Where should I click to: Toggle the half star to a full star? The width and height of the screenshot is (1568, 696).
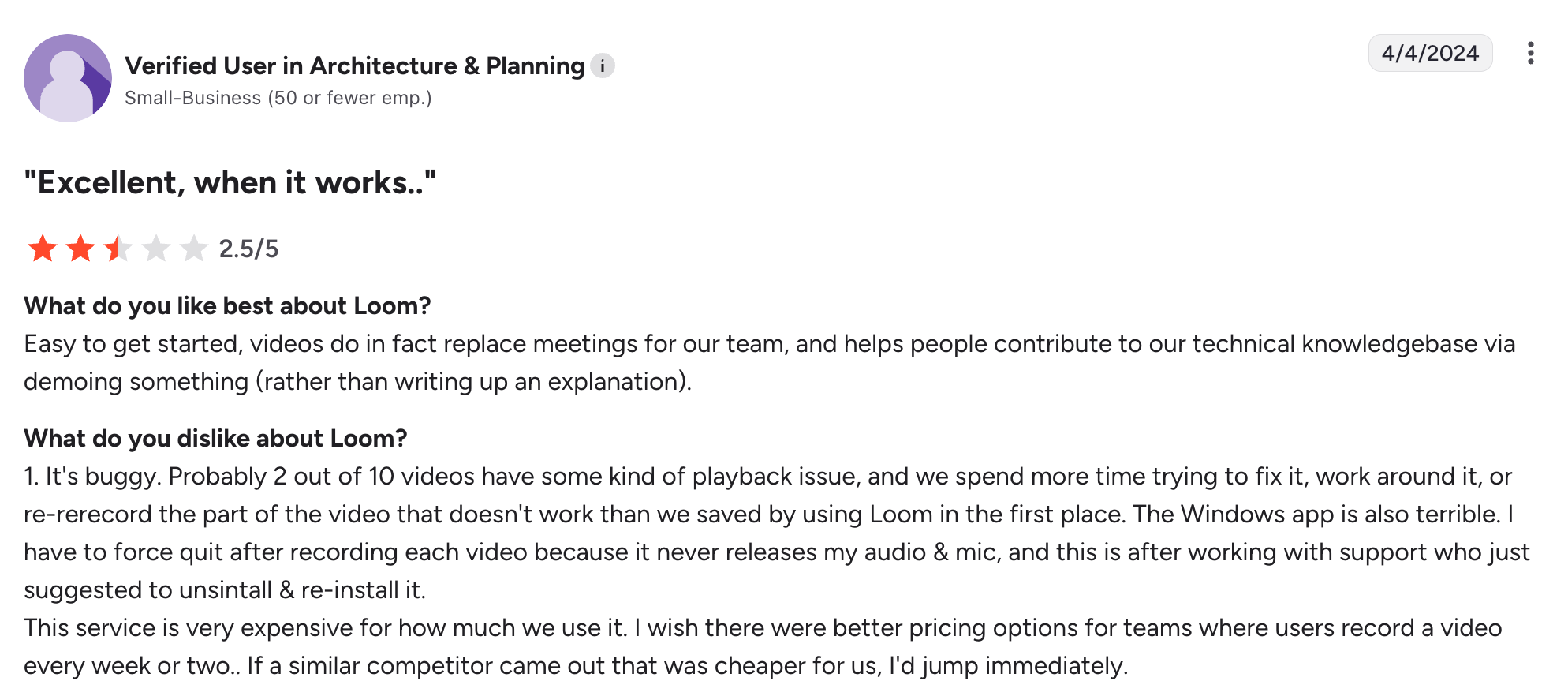click(x=117, y=248)
